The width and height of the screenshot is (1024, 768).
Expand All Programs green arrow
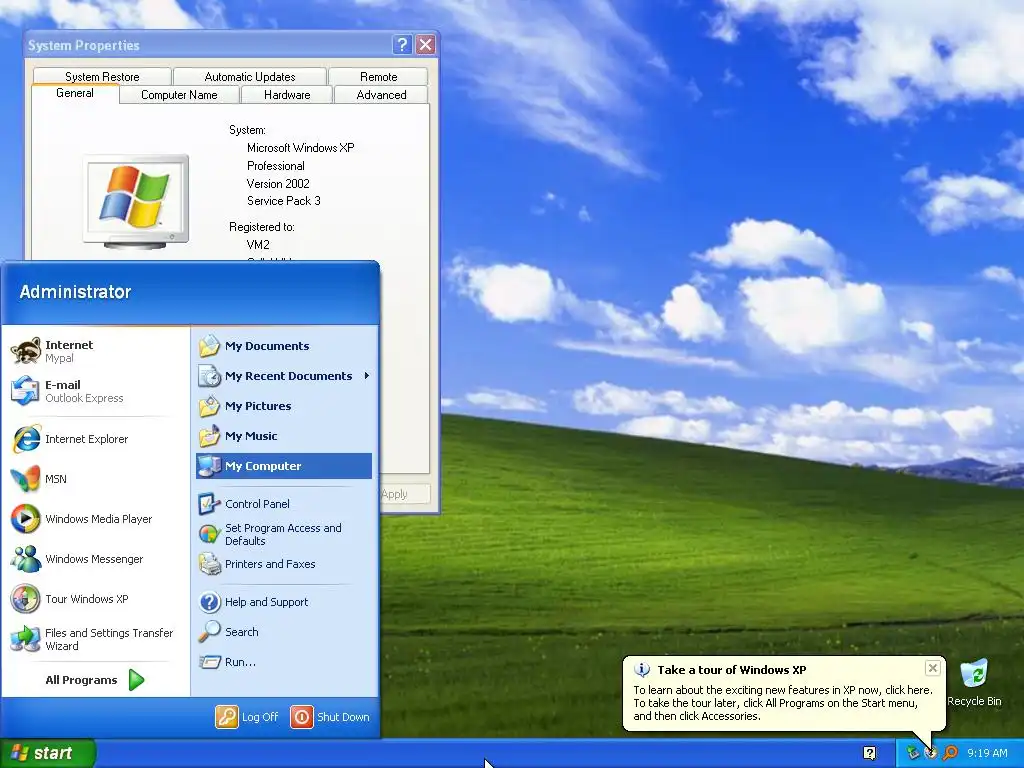tap(136, 680)
